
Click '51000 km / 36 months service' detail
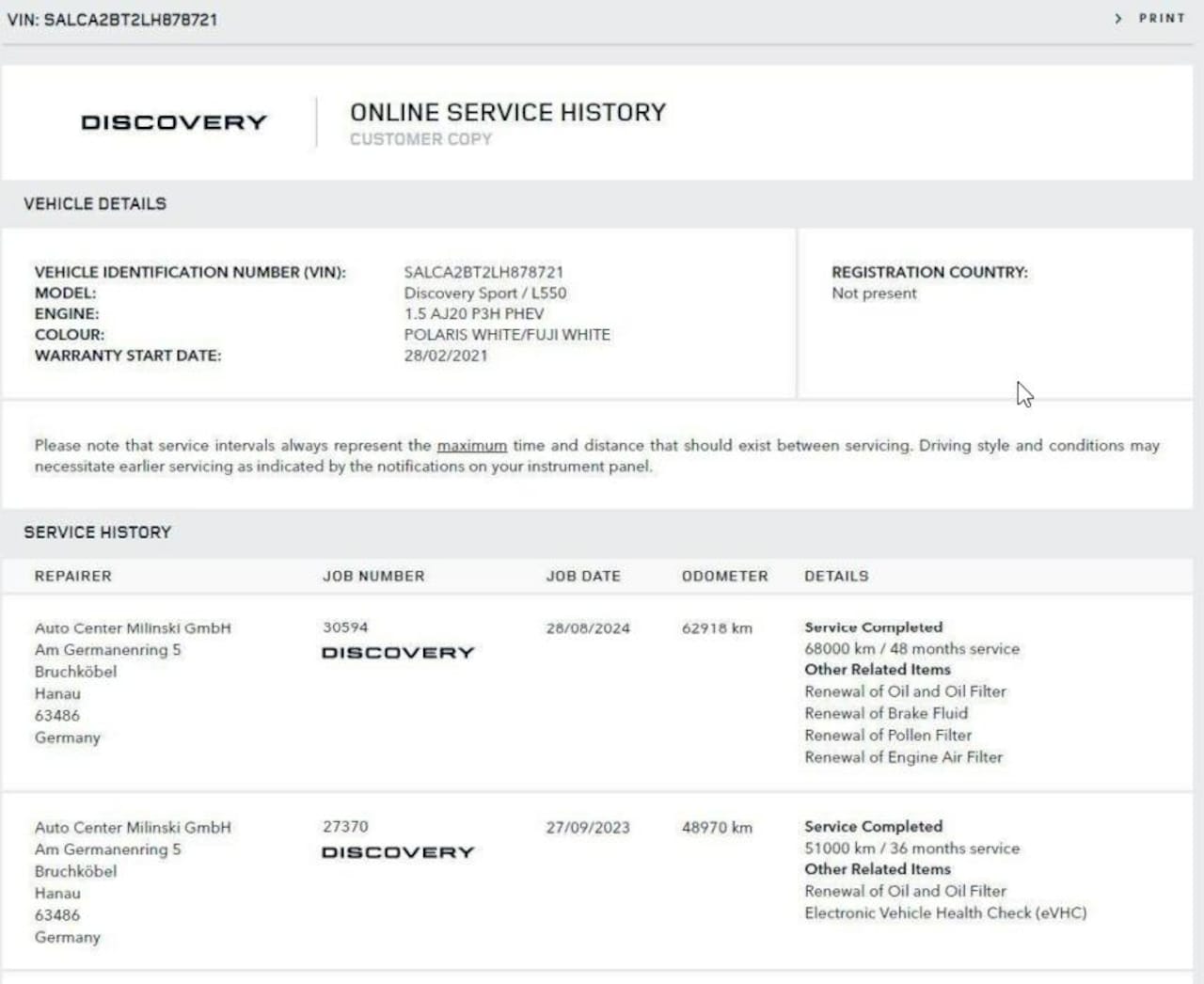click(x=911, y=848)
